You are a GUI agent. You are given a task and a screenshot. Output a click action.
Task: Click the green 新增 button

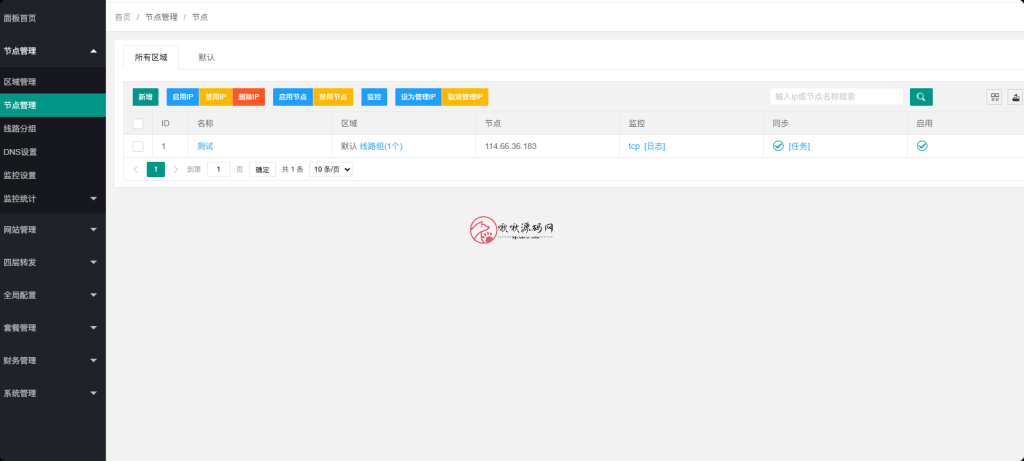point(145,97)
